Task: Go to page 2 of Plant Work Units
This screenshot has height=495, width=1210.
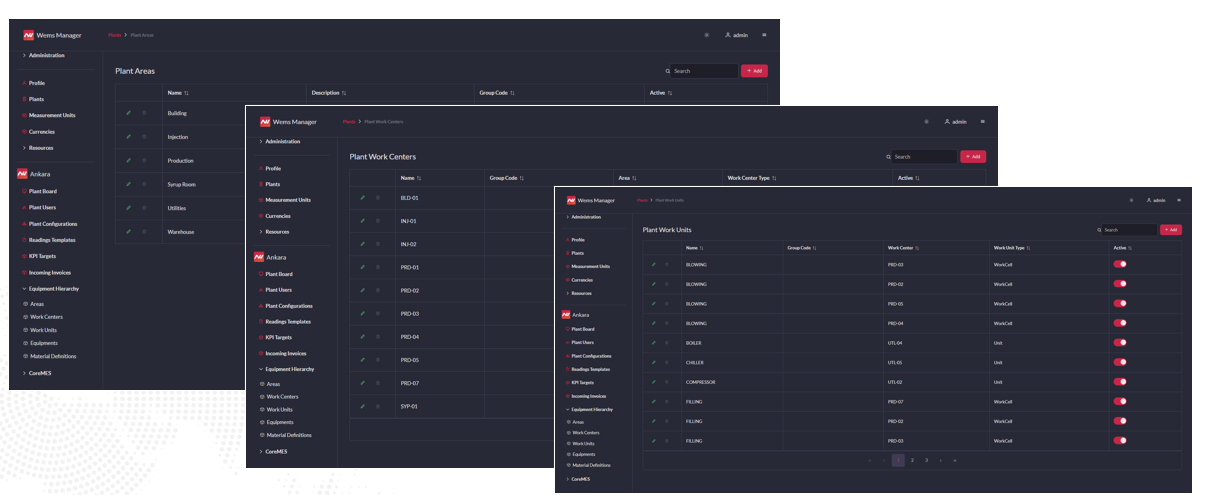Action: tap(912, 460)
